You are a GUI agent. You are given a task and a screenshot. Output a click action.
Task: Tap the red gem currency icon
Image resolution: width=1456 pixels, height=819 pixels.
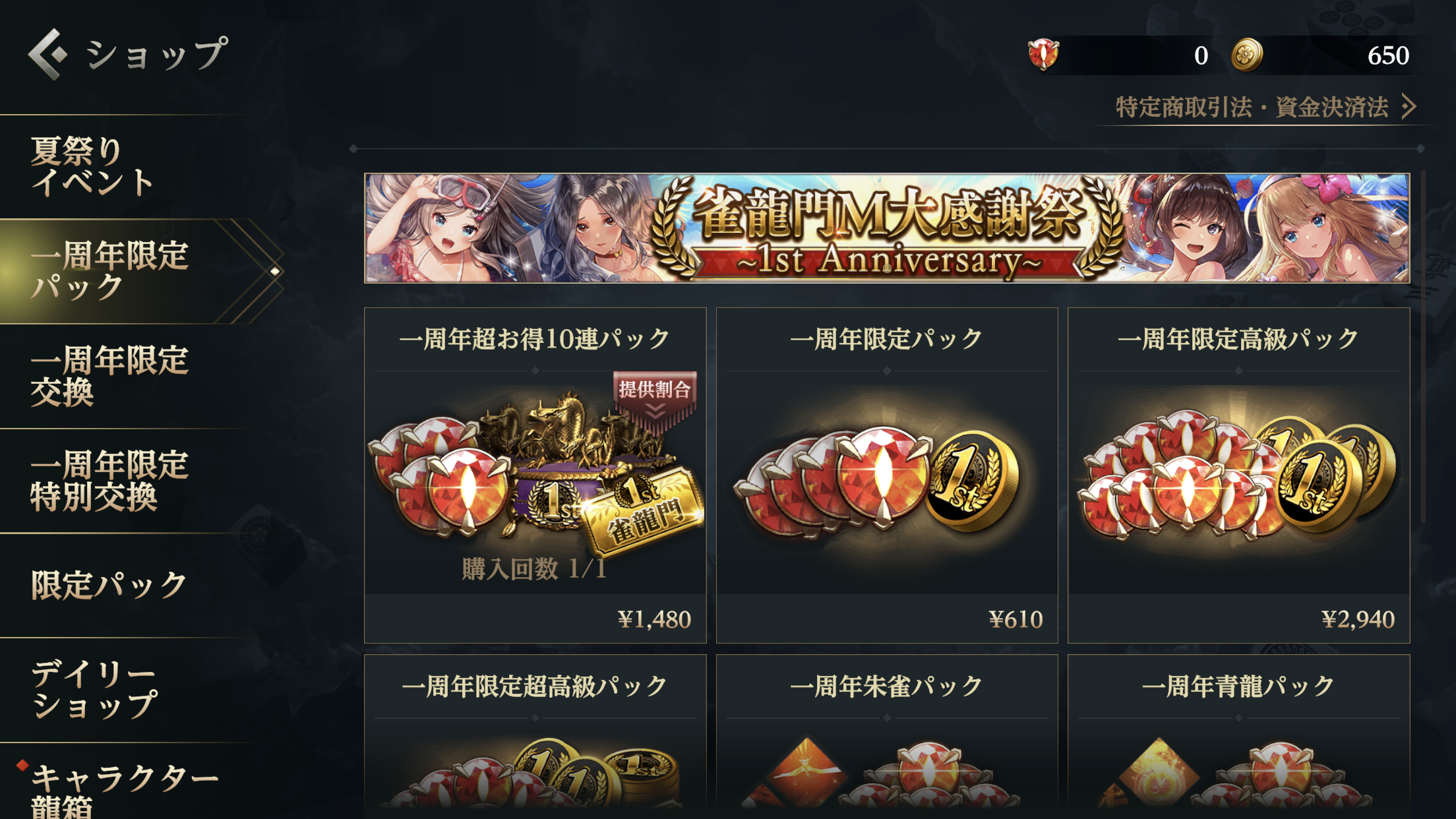pyautogui.click(x=1043, y=55)
